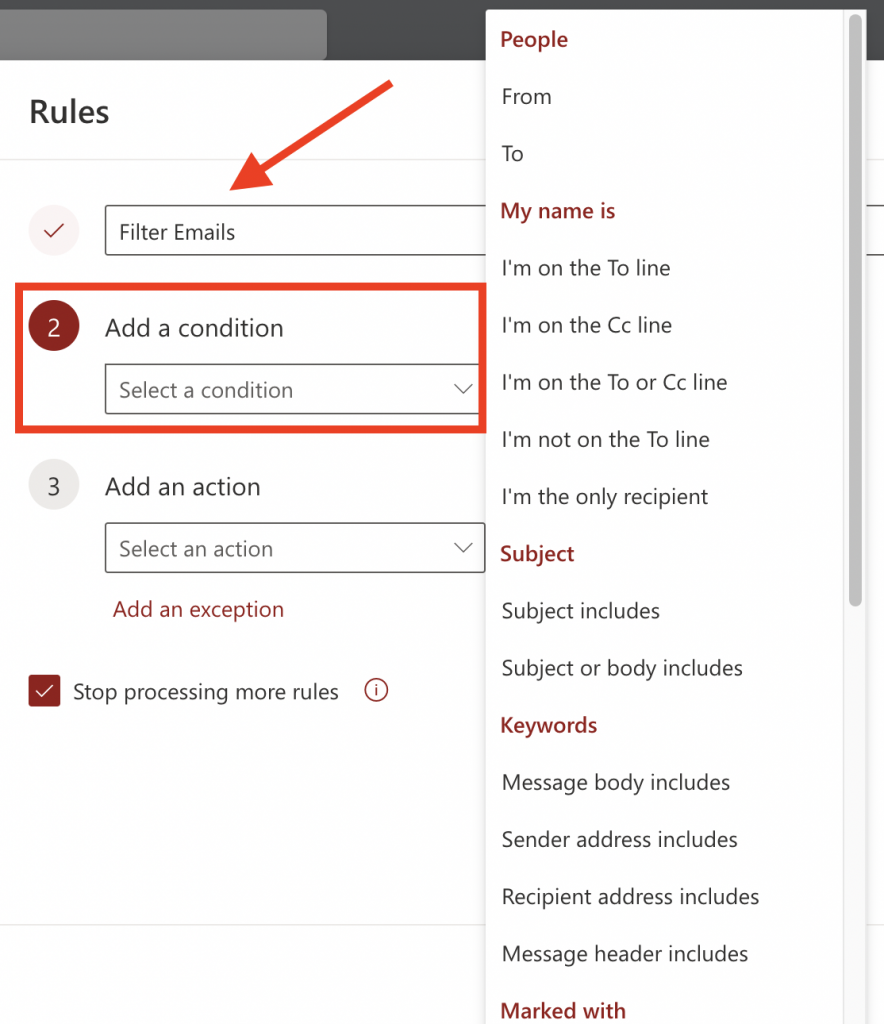This screenshot has width=884, height=1024.
Task: Select I'm on the Cc line
Action: 587,325
